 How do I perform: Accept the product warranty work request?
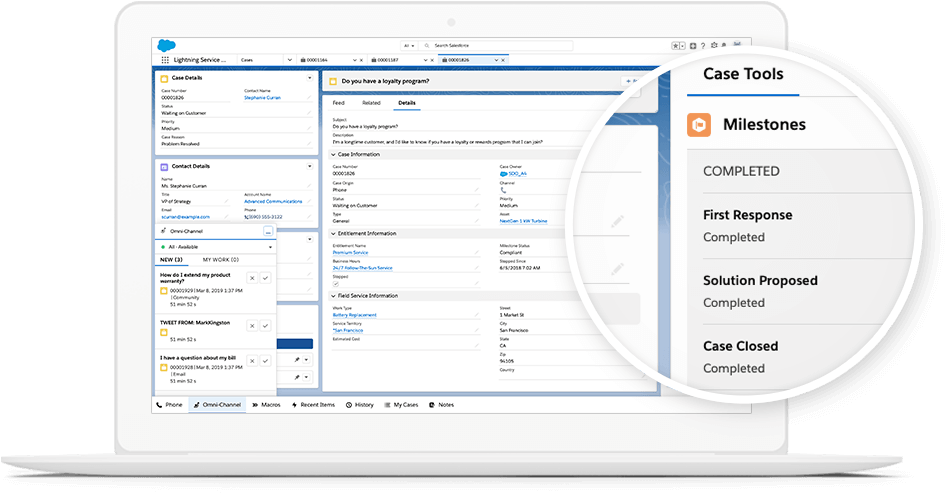click(x=265, y=278)
